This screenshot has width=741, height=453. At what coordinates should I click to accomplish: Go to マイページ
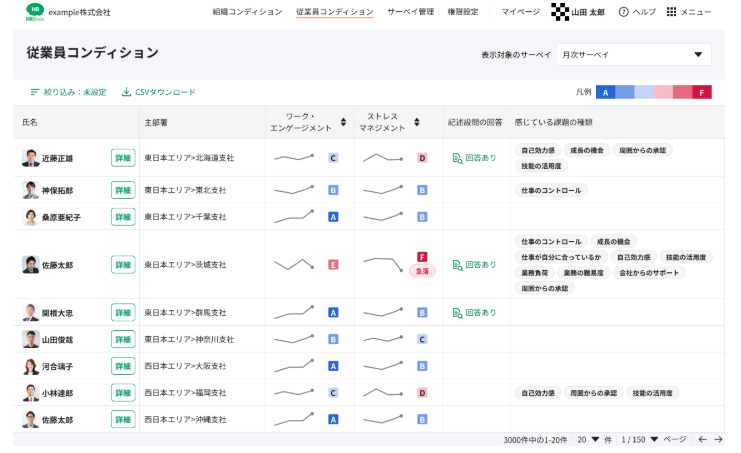pyautogui.click(x=521, y=12)
